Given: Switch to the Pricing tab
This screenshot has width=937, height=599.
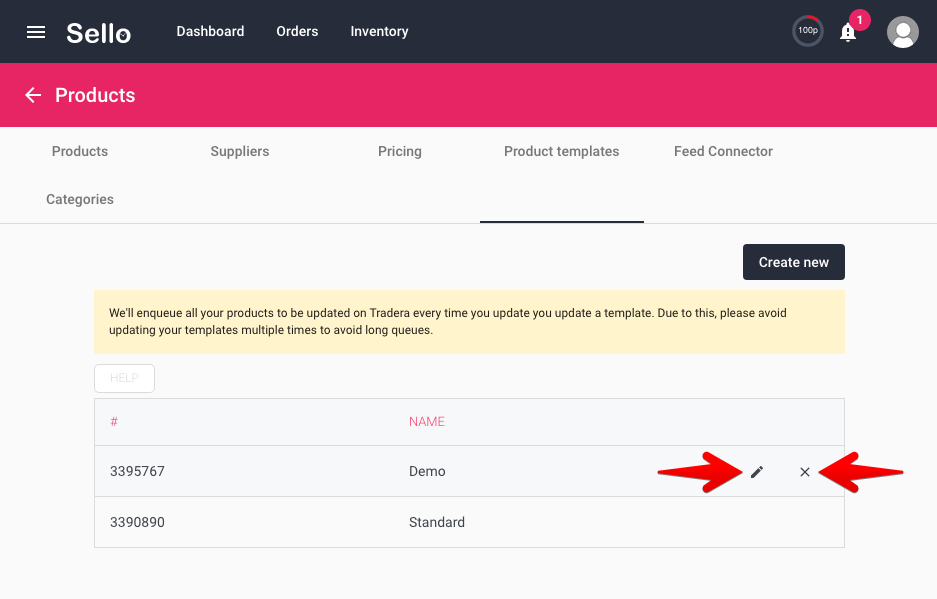Looking at the screenshot, I should [x=400, y=151].
